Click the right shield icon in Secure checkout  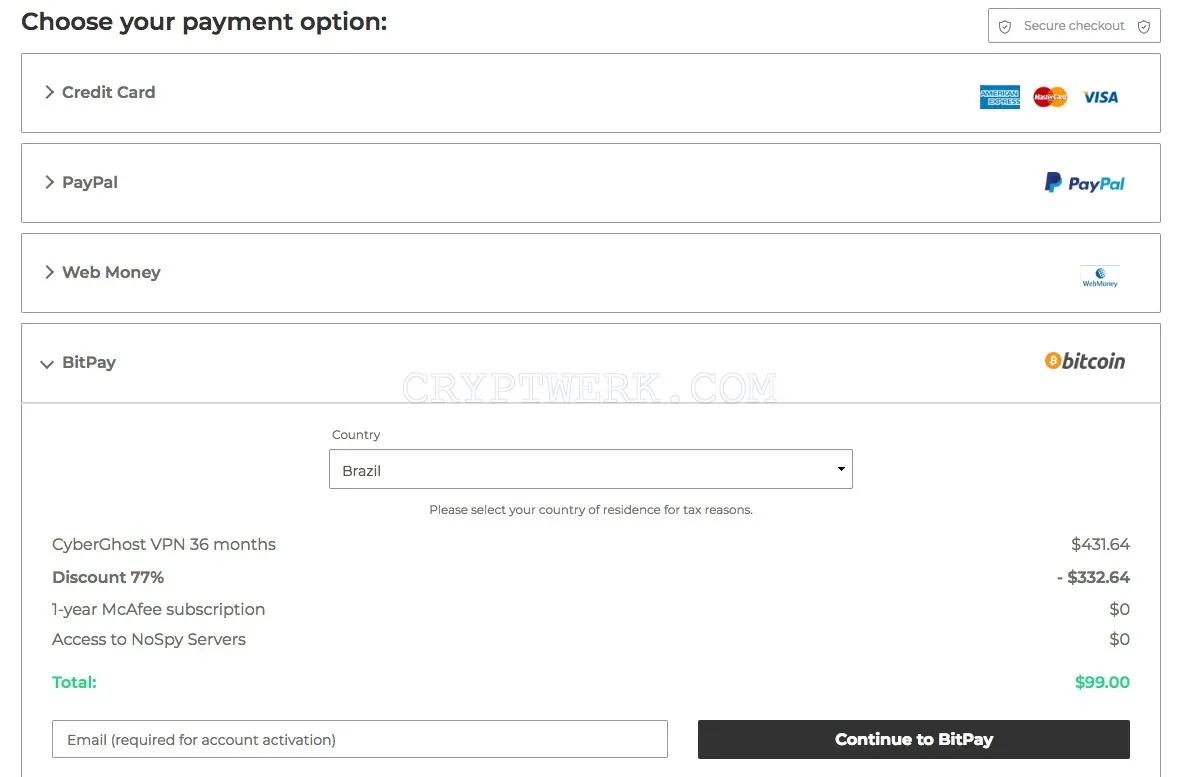(1144, 26)
